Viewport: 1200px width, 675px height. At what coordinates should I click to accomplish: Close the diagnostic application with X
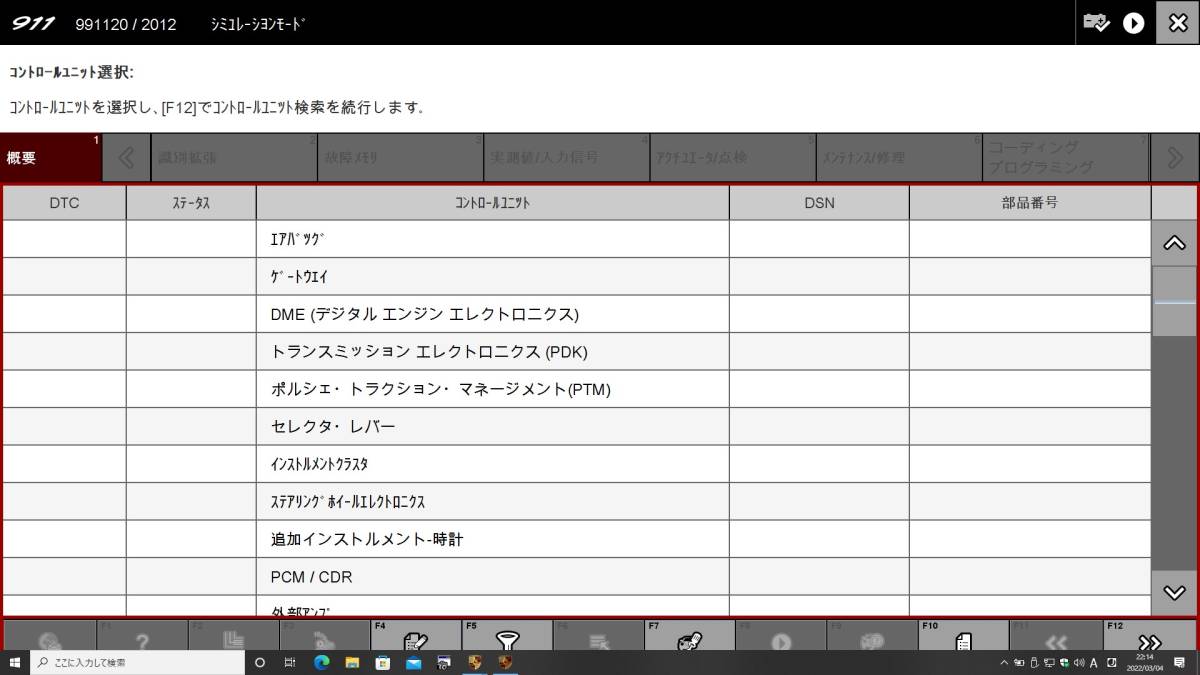pos(1178,22)
